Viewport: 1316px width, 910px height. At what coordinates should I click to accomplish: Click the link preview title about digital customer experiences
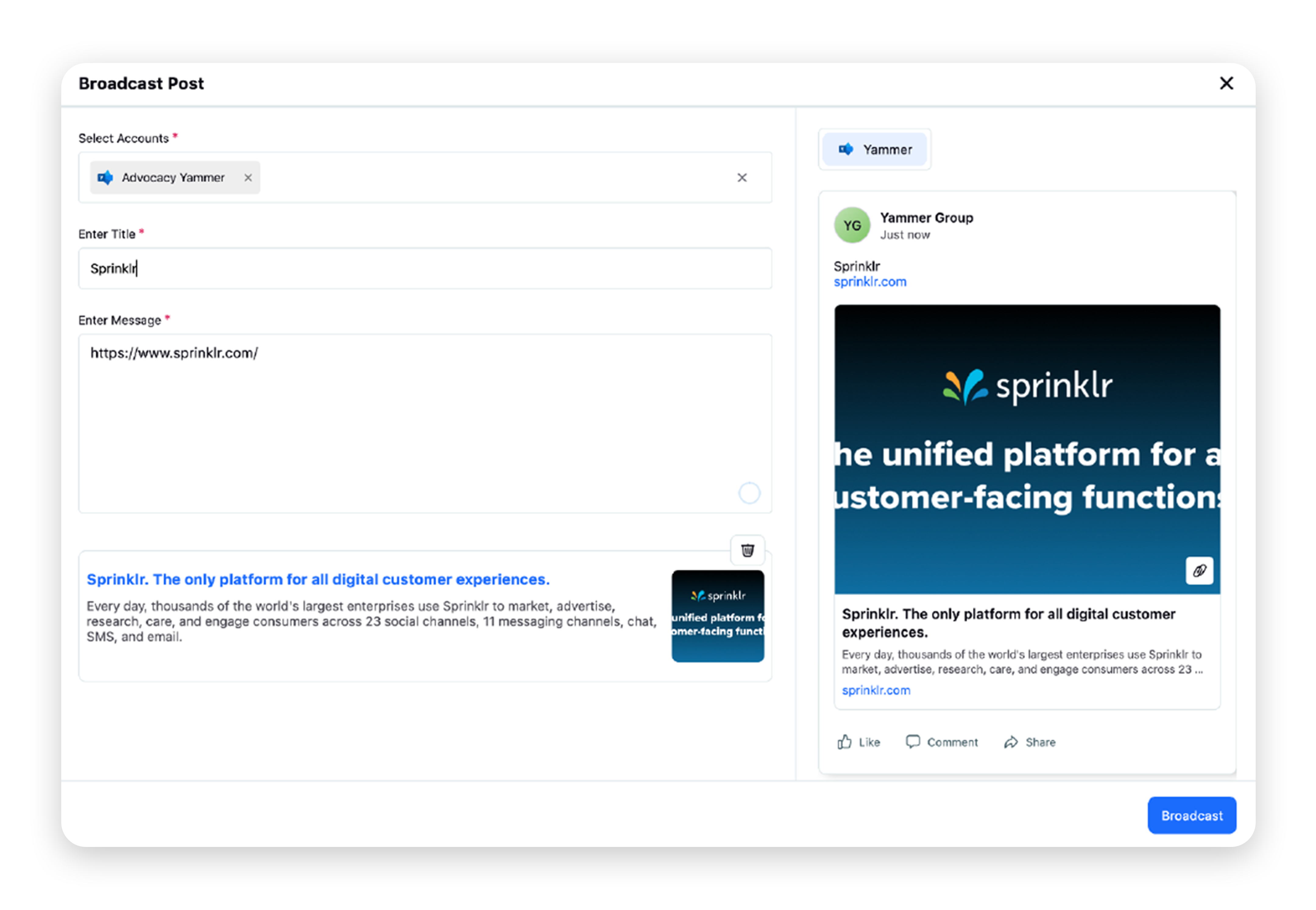click(x=318, y=579)
